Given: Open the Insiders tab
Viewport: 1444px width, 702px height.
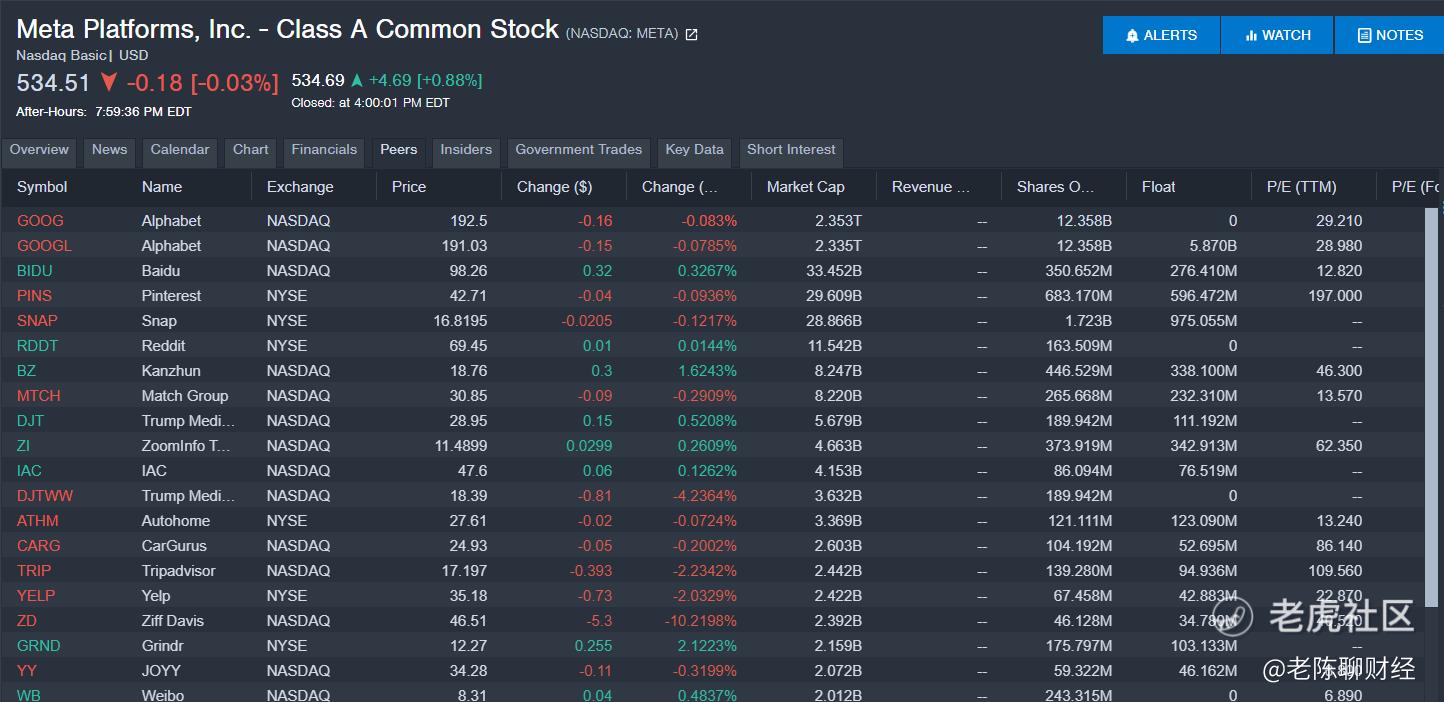Looking at the screenshot, I should [466, 150].
